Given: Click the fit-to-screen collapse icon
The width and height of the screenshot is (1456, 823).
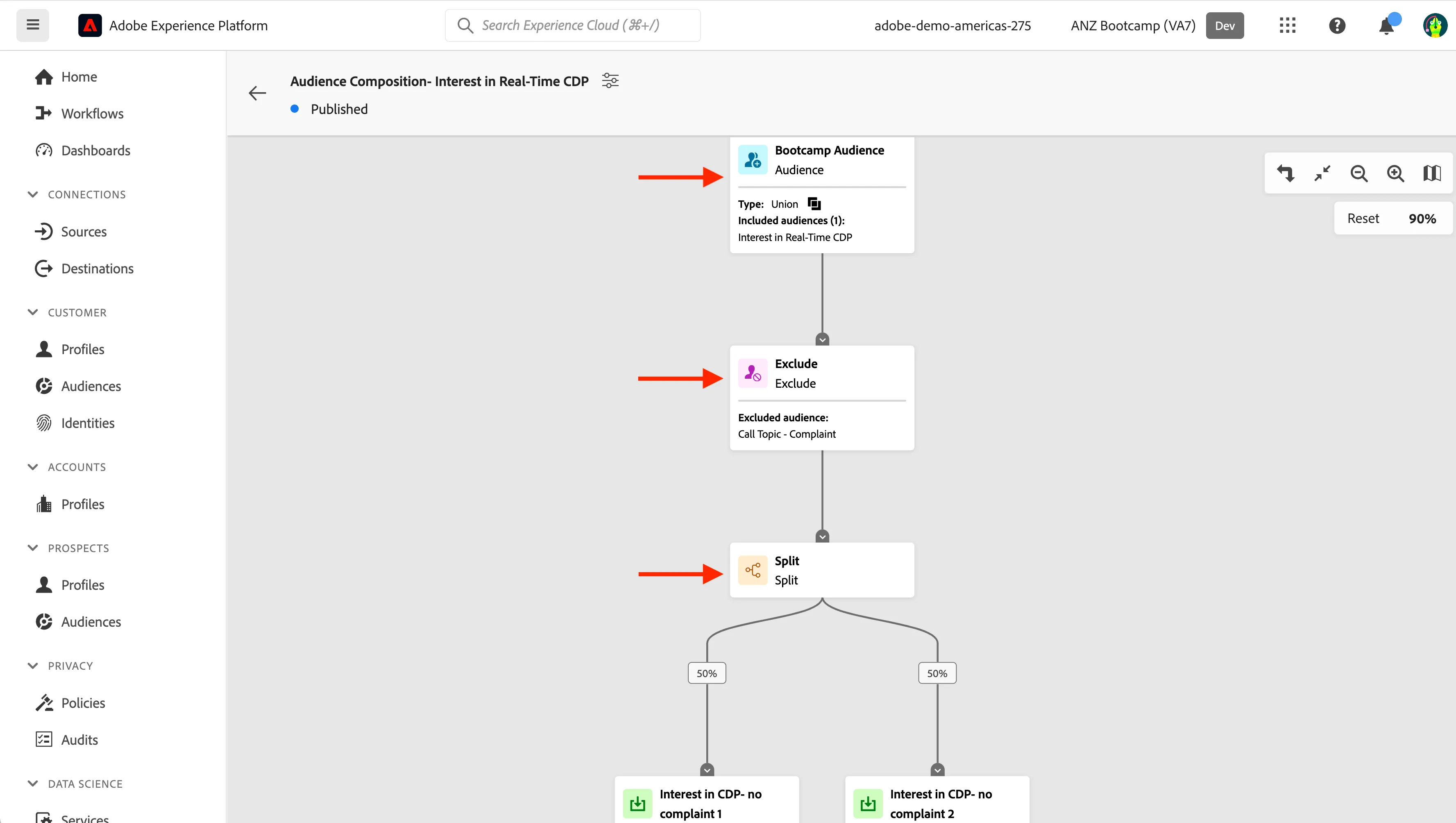Looking at the screenshot, I should (x=1322, y=173).
